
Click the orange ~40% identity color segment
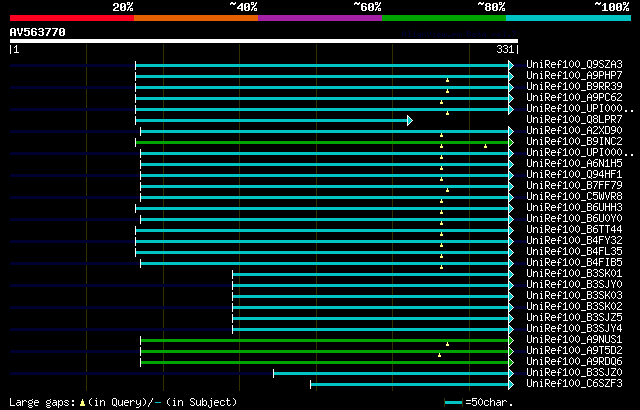(196, 18)
